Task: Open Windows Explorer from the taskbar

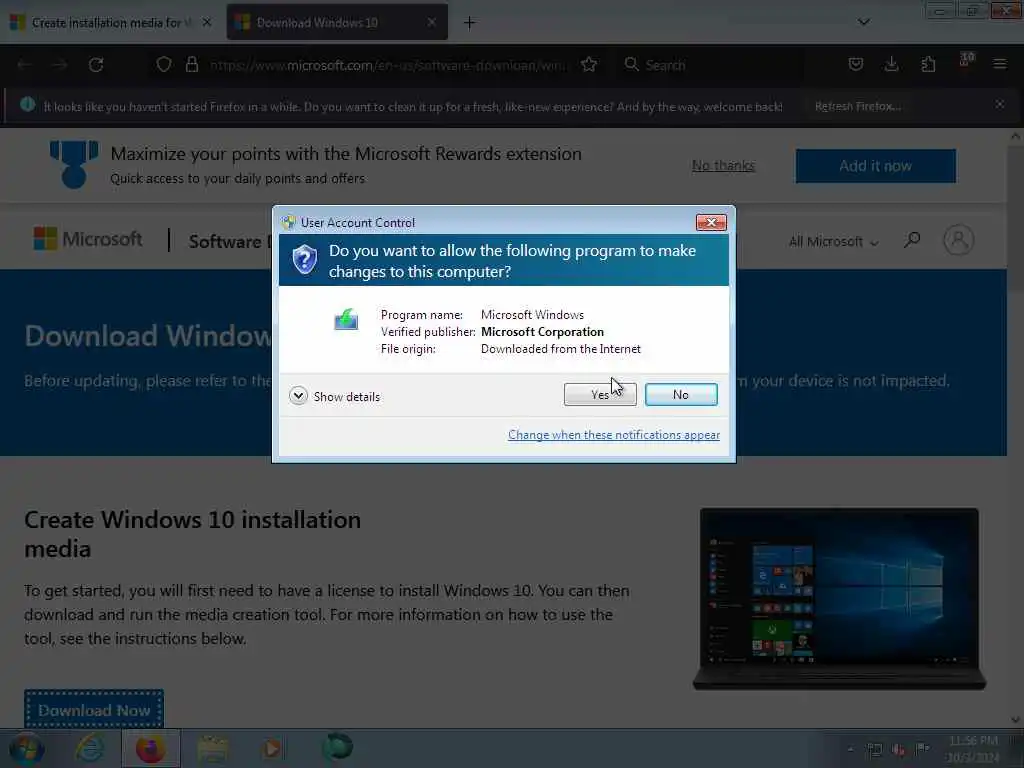Action: pyautogui.click(x=212, y=748)
